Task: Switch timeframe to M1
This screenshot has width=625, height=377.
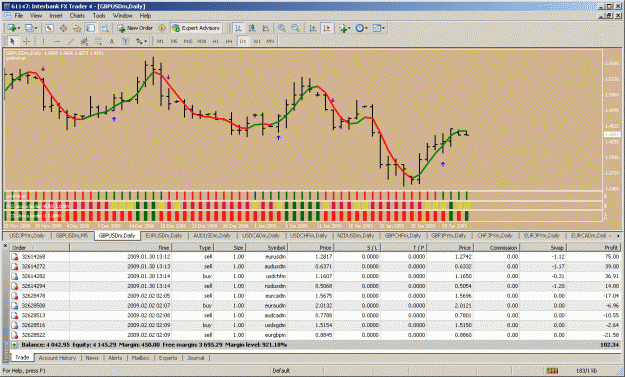Action: click(160, 41)
